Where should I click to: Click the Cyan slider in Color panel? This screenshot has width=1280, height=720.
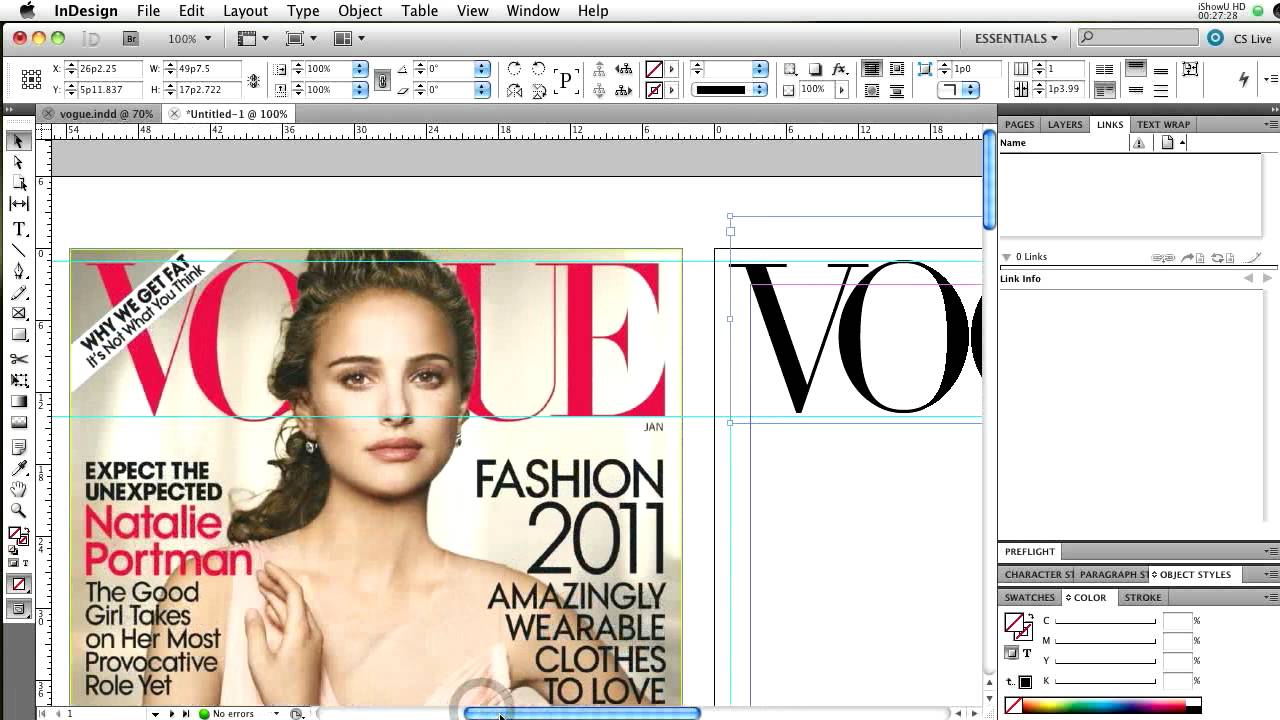(1105, 622)
